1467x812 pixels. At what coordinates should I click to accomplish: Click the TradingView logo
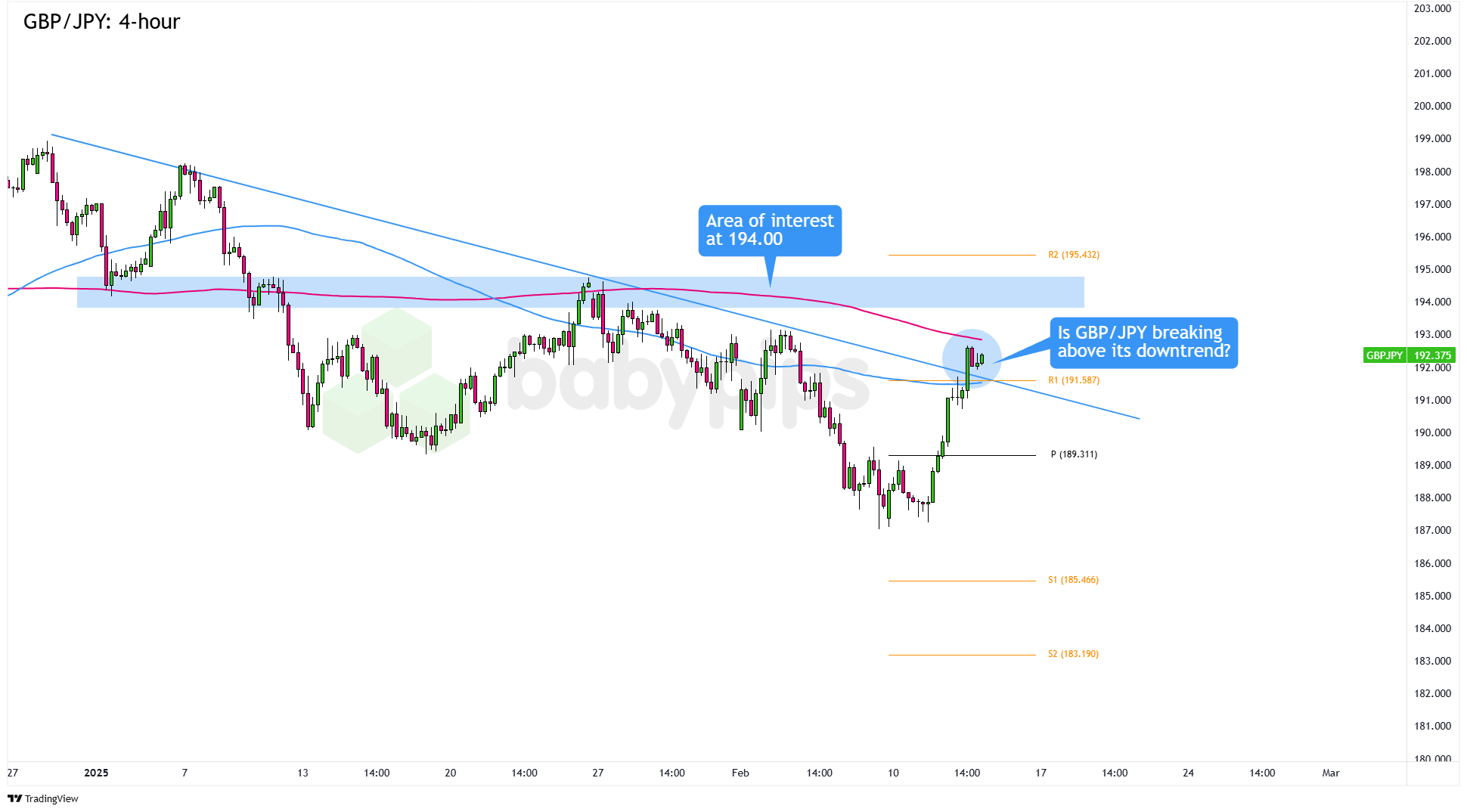[43, 798]
